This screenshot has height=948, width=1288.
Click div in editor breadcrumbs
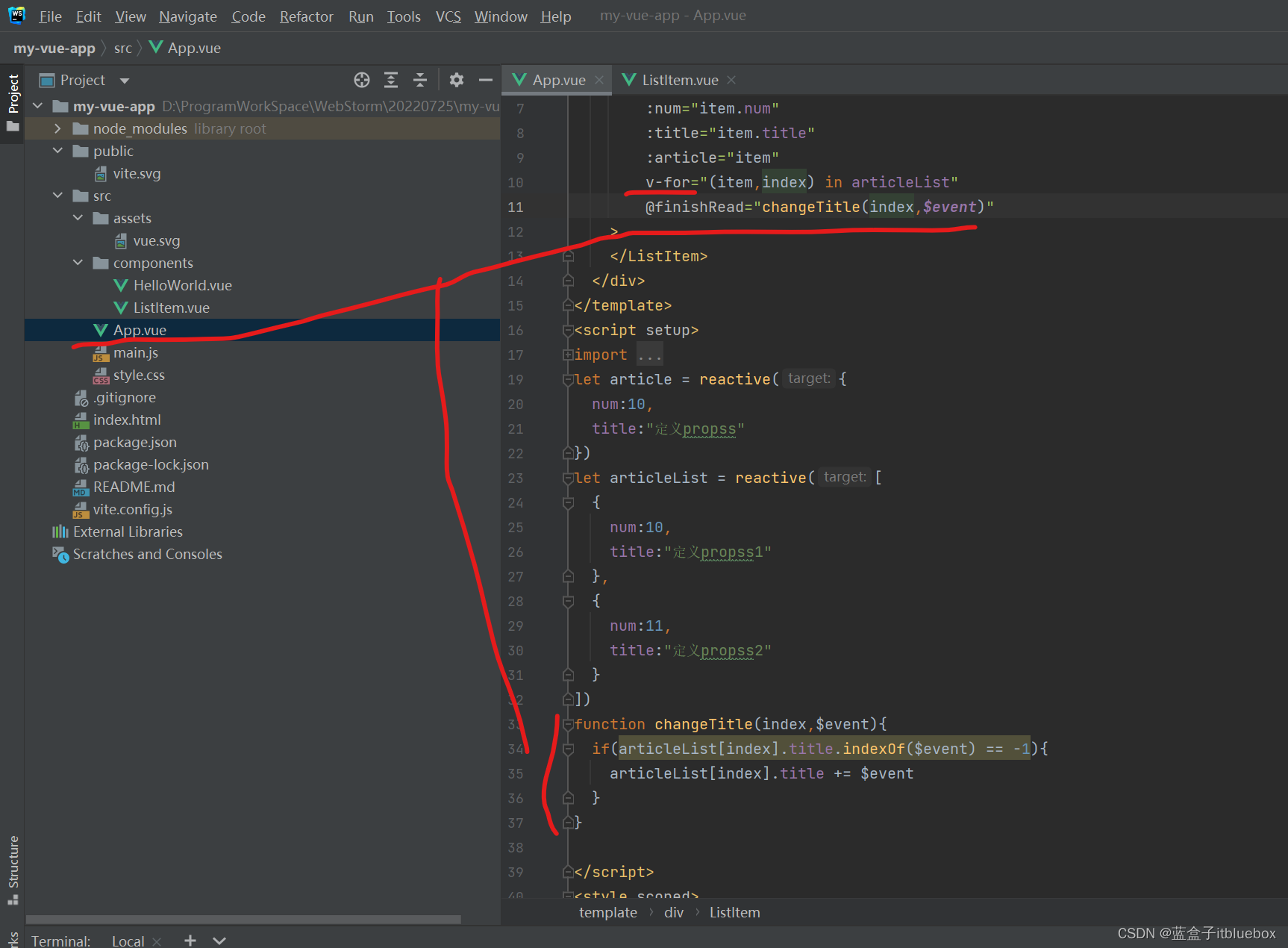tap(674, 912)
